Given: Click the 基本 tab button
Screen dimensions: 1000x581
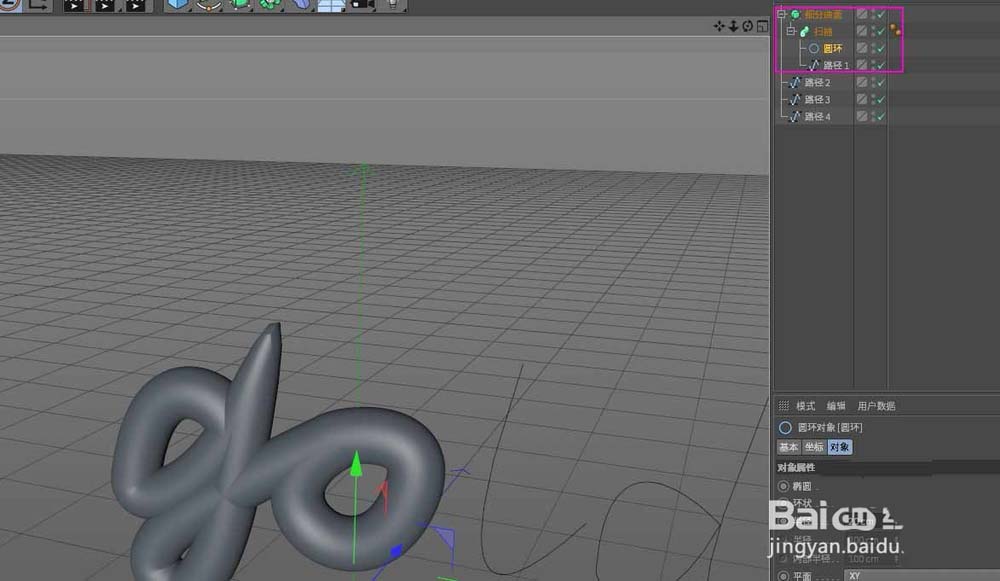Looking at the screenshot, I should click(788, 447).
